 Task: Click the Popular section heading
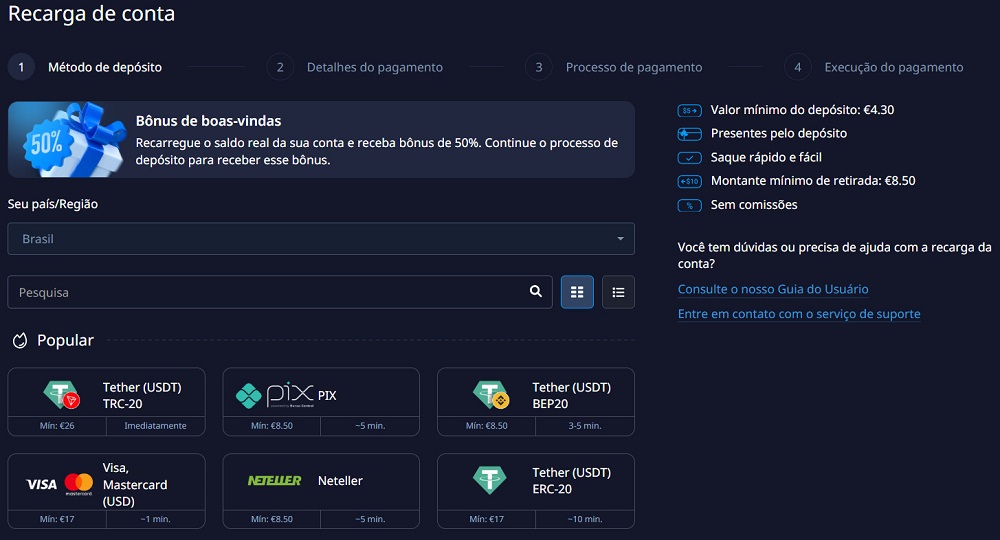(x=65, y=340)
